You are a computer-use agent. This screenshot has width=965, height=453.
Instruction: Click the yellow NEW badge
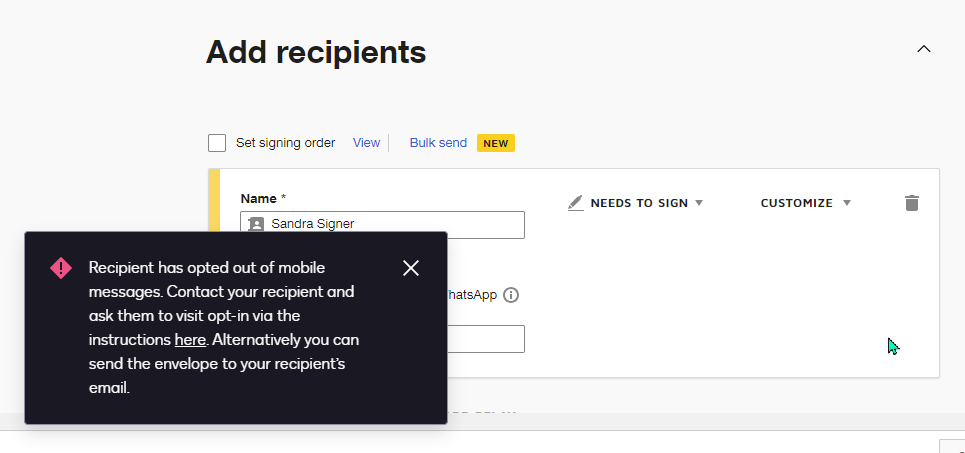[496, 143]
